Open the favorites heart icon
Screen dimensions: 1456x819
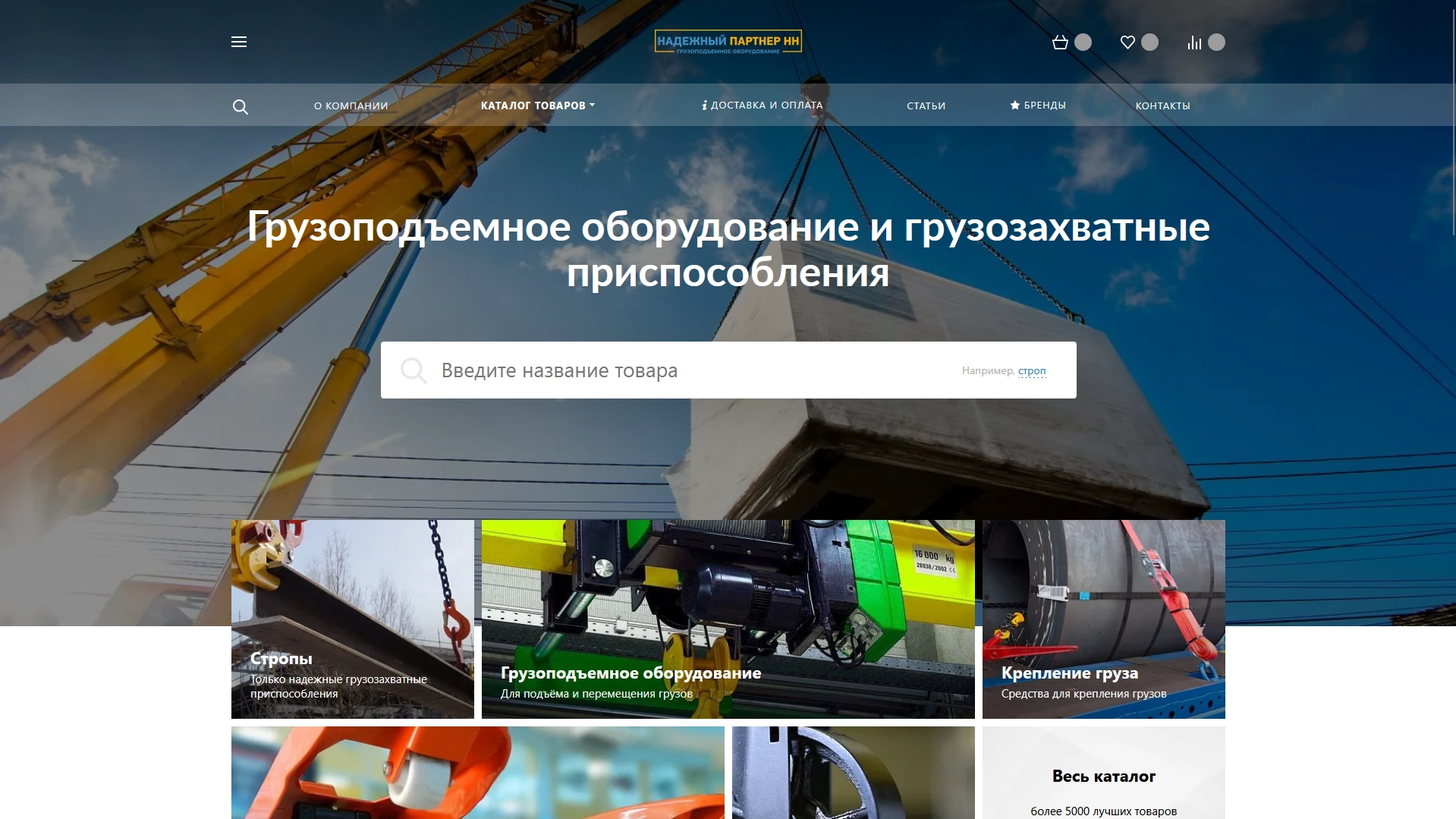tap(1127, 43)
